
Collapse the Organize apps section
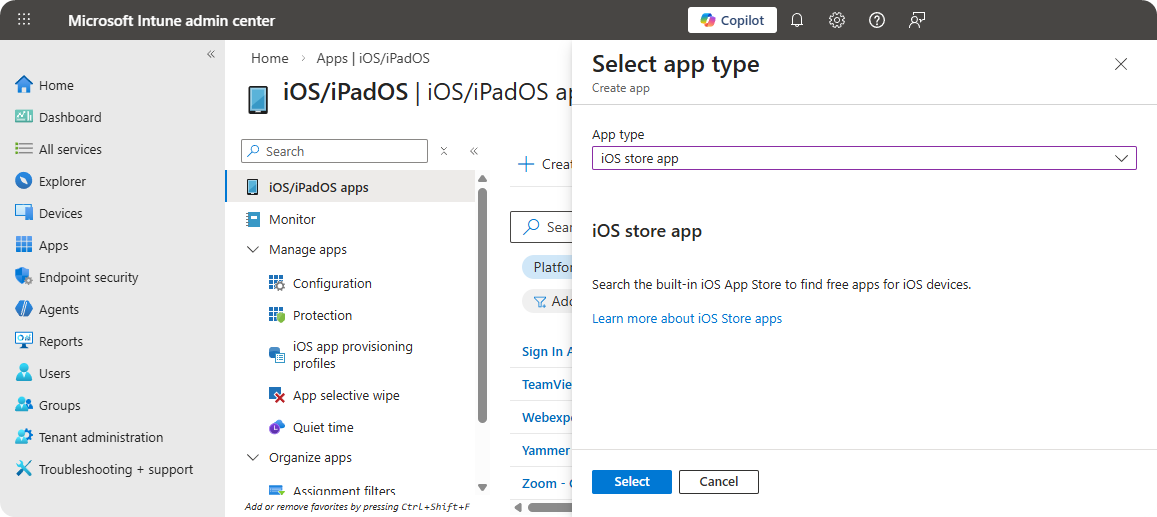pyautogui.click(x=253, y=458)
